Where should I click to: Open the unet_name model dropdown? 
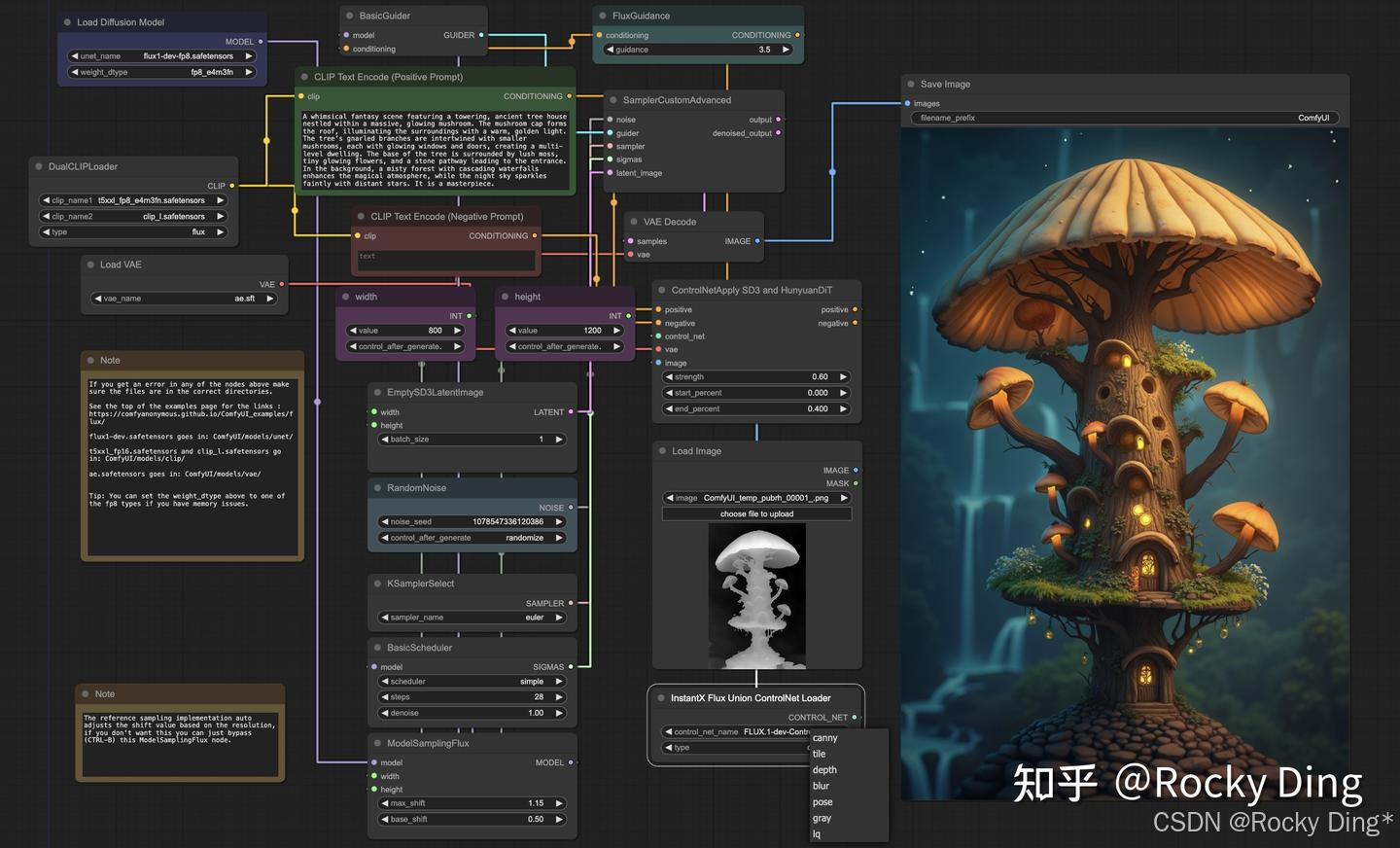coord(161,56)
